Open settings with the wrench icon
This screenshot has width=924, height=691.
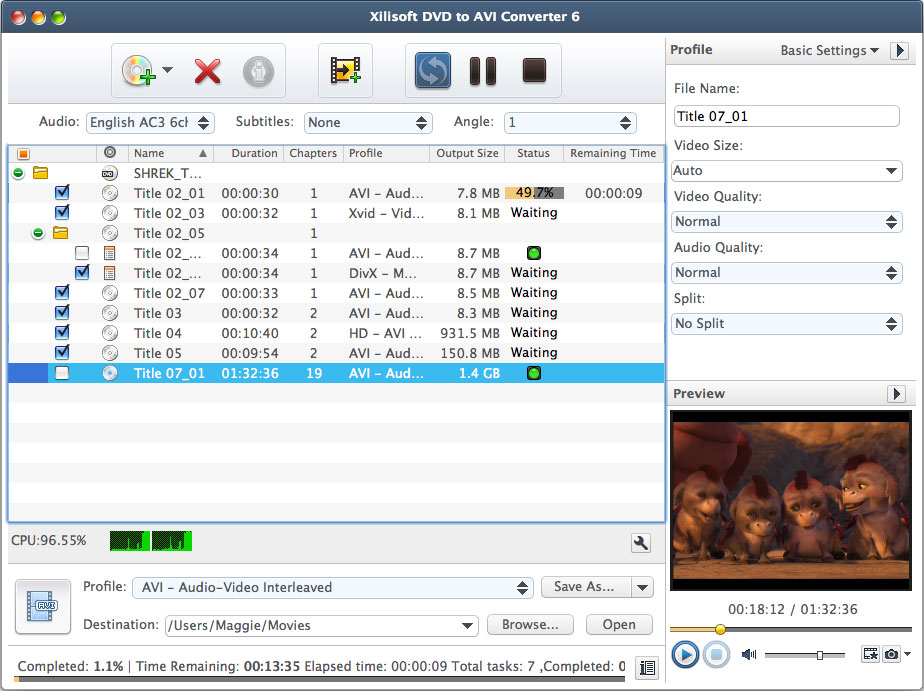click(640, 545)
